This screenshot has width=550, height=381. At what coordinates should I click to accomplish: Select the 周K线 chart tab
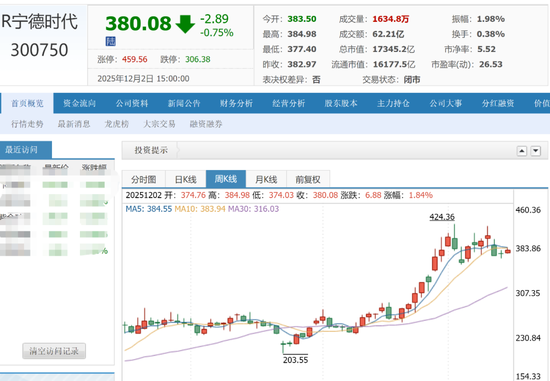tap(226, 179)
